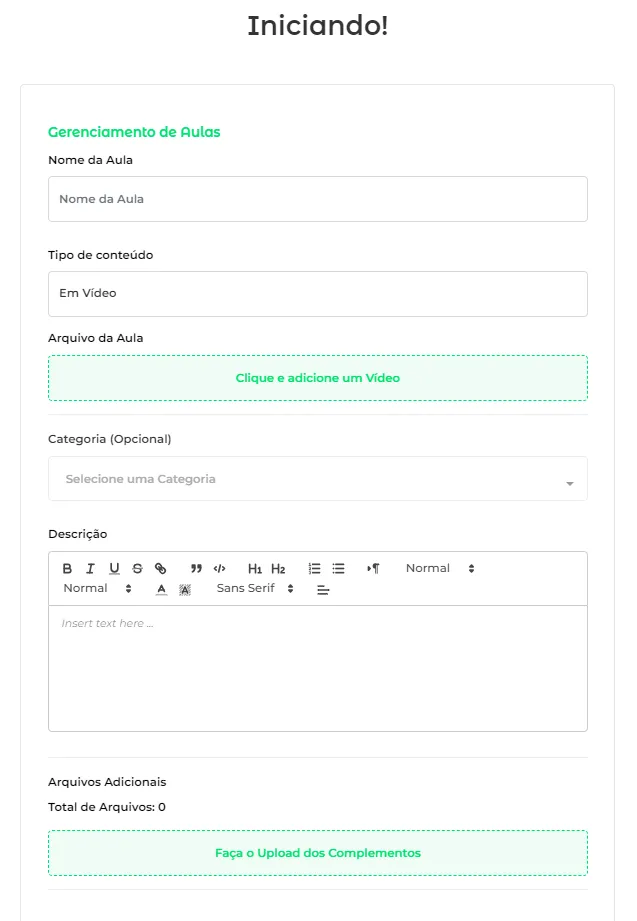
Task: Open the Normal dropdown beside text direction icon
Action: [x=440, y=569]
